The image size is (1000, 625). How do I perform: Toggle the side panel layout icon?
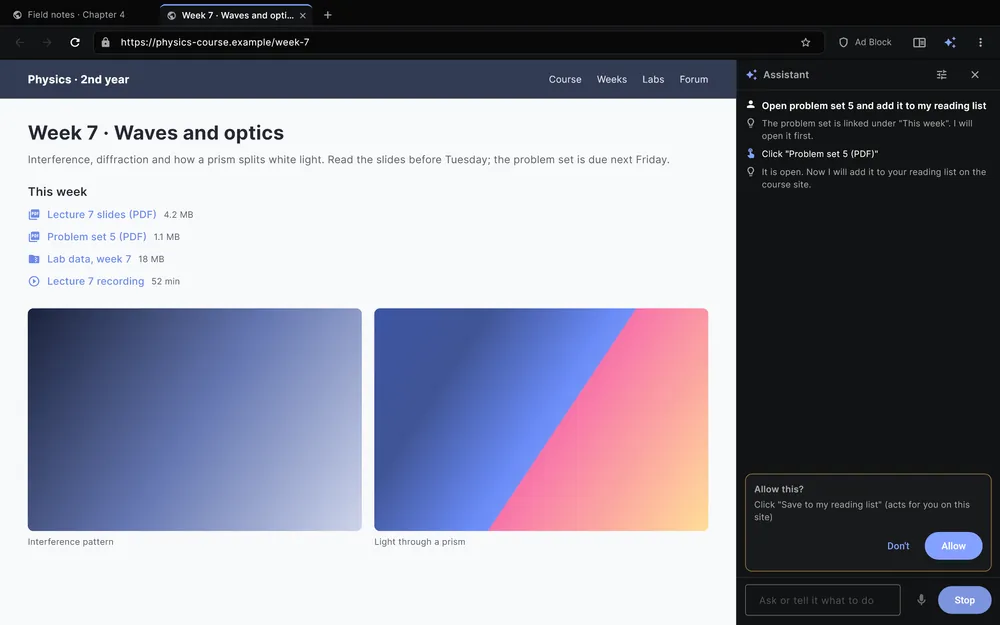pos(919,42)
